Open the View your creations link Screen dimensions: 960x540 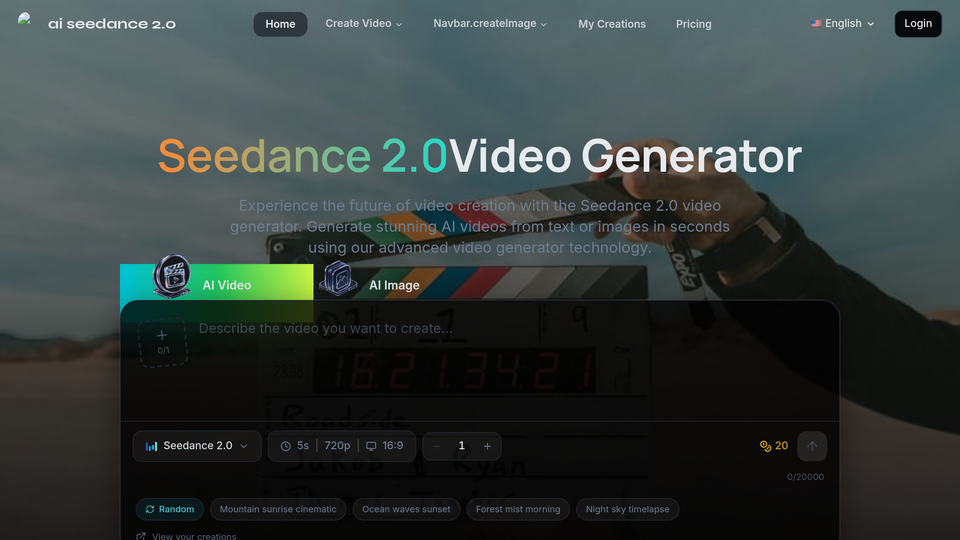tap(186, 536)
